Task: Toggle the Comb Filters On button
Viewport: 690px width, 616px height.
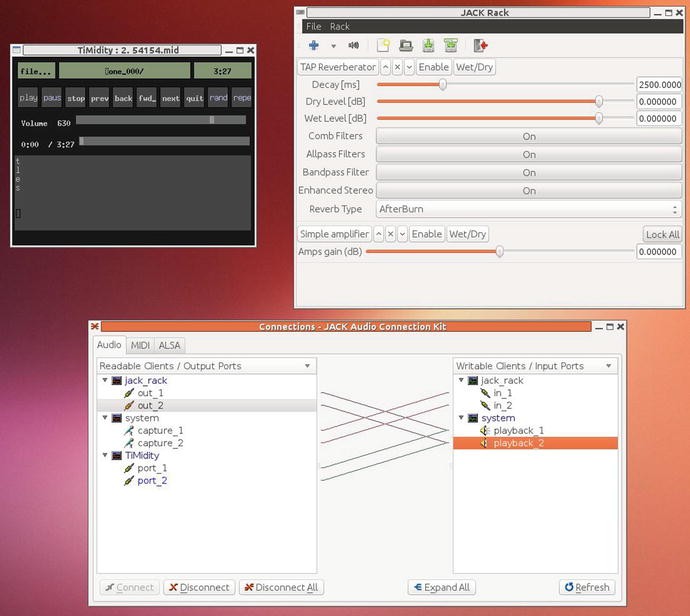Action: coord(529,136)
